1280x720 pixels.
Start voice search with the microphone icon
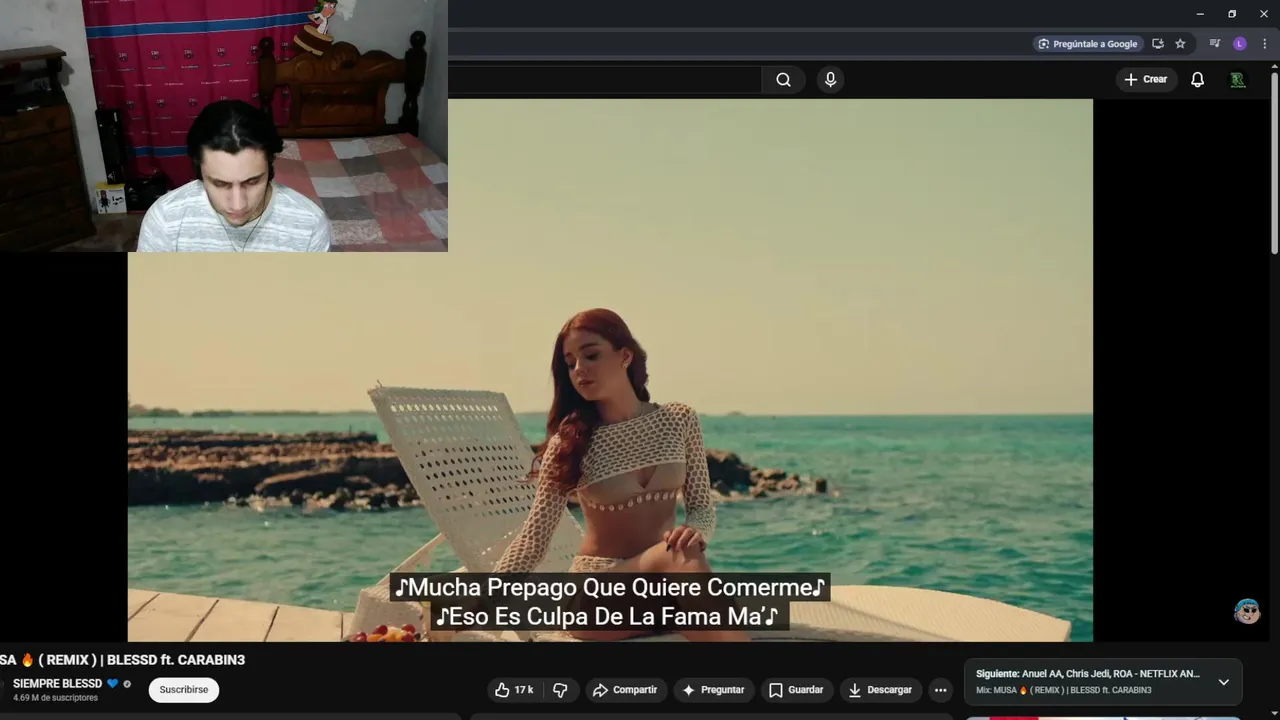click(830, 80)
